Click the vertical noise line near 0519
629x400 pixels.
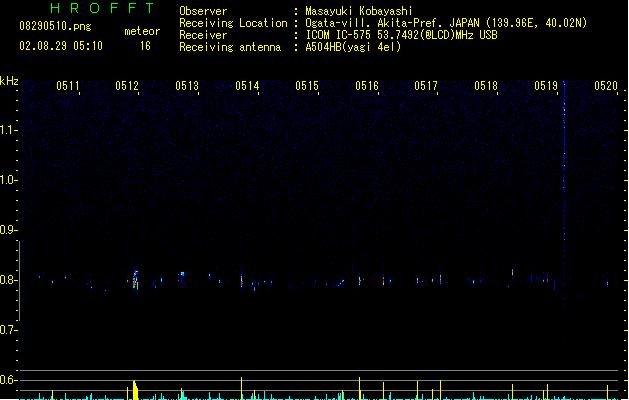(x=564, y=211)
